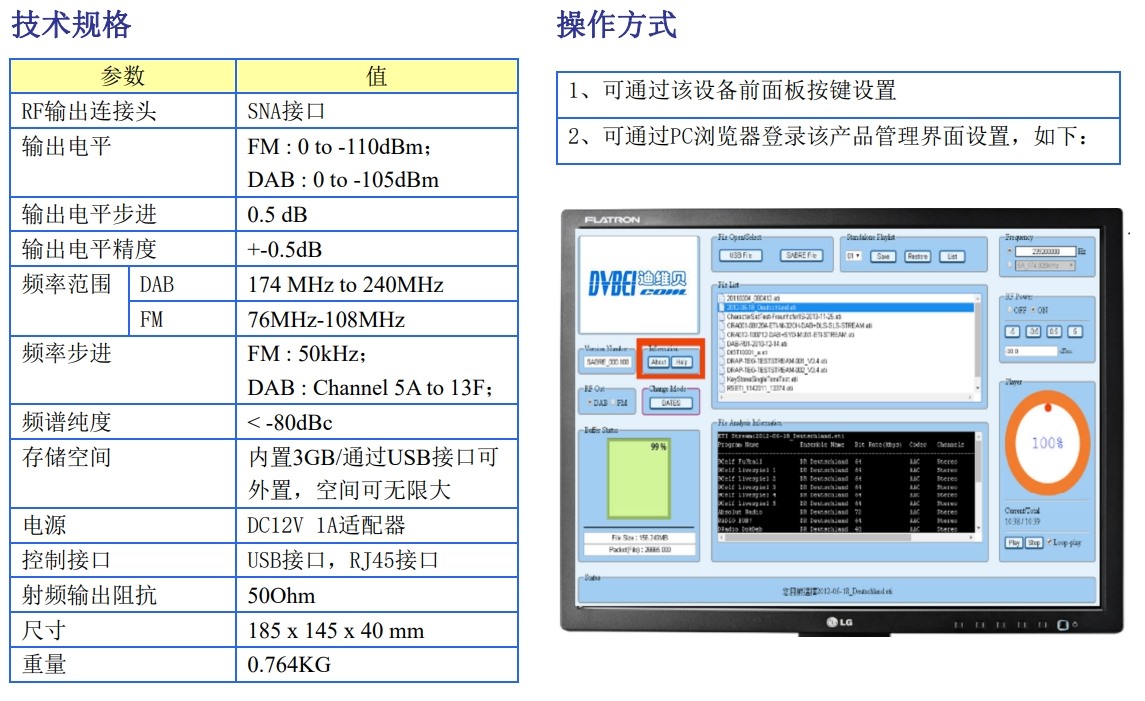Open the DAB channel frequency dropdown
This screenshot has width=1145, height=701.
click(x=1045, y=266)
